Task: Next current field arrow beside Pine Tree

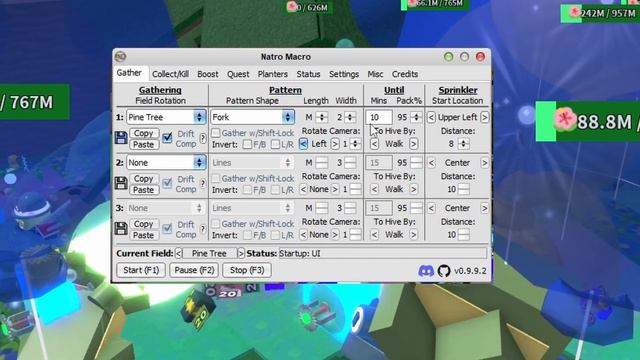Action: [241, 253]
